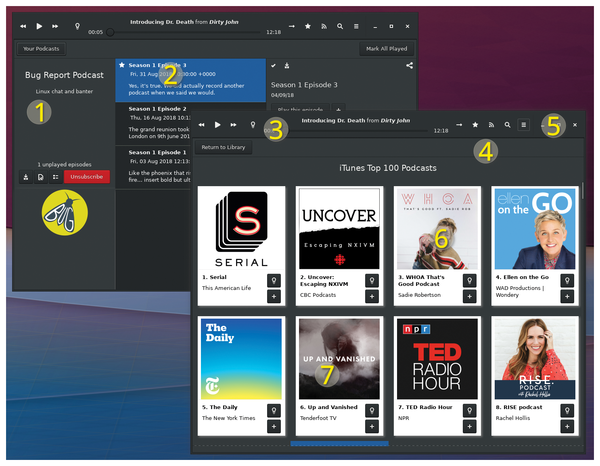Image resolution: width=600 pixels, height=466 pixels.
Task: Click the red Unsubscribe button
Action: click(86, 177)
